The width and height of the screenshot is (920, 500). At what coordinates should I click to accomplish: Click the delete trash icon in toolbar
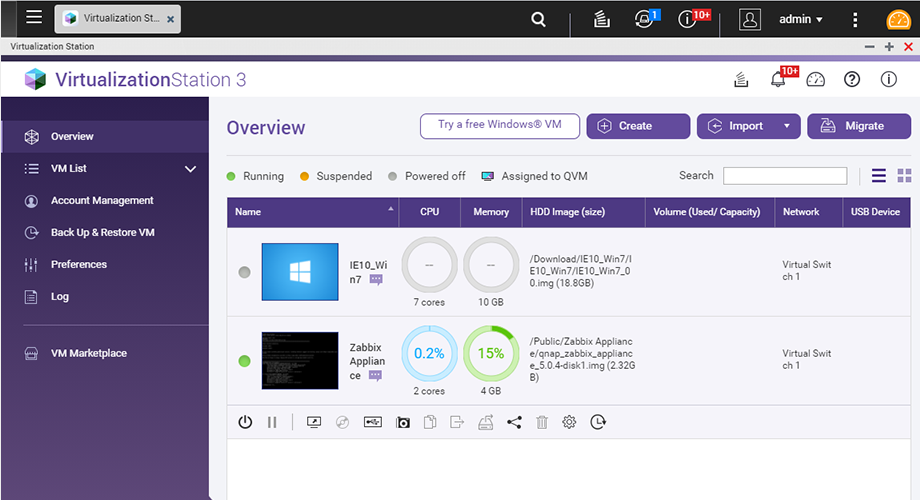coord(542,422)
